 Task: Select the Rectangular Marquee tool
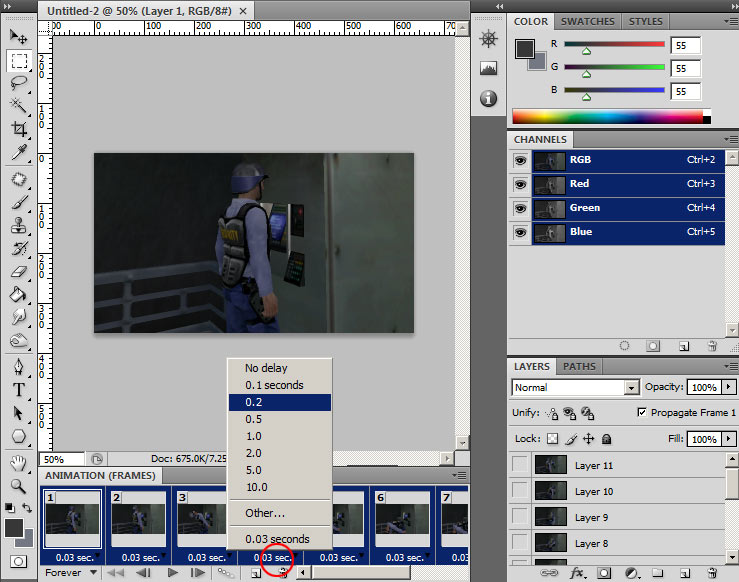point(19,61)
